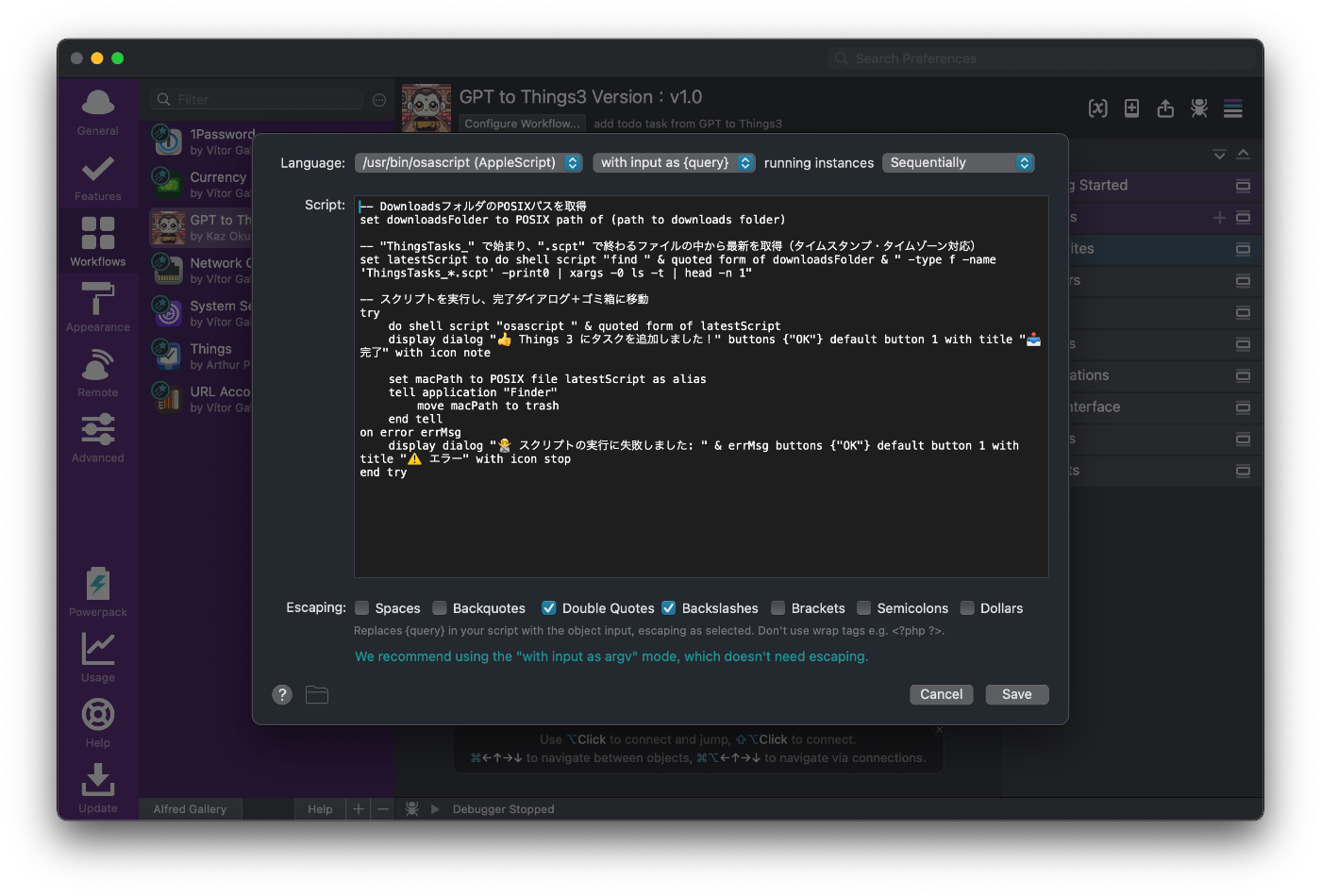Open the Help section in the sidebar
This screenshot has width=1321, height=896.
tap(98, 723)
